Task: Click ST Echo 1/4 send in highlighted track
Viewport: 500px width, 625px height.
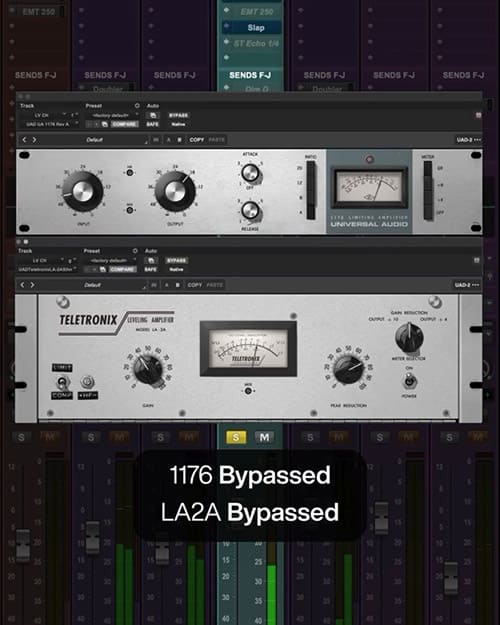Action: coord(256,43)
